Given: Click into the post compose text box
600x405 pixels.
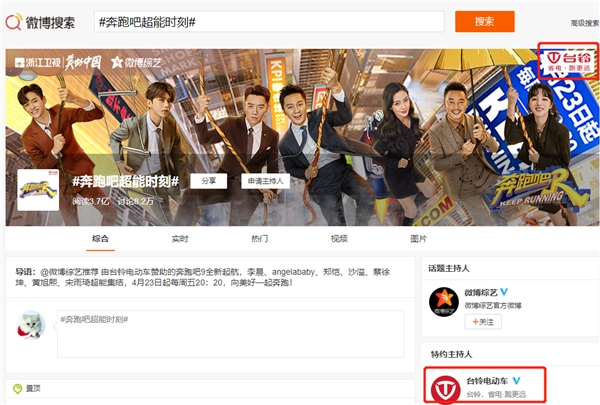Looking at the screenshot, I should coord(230,334).
